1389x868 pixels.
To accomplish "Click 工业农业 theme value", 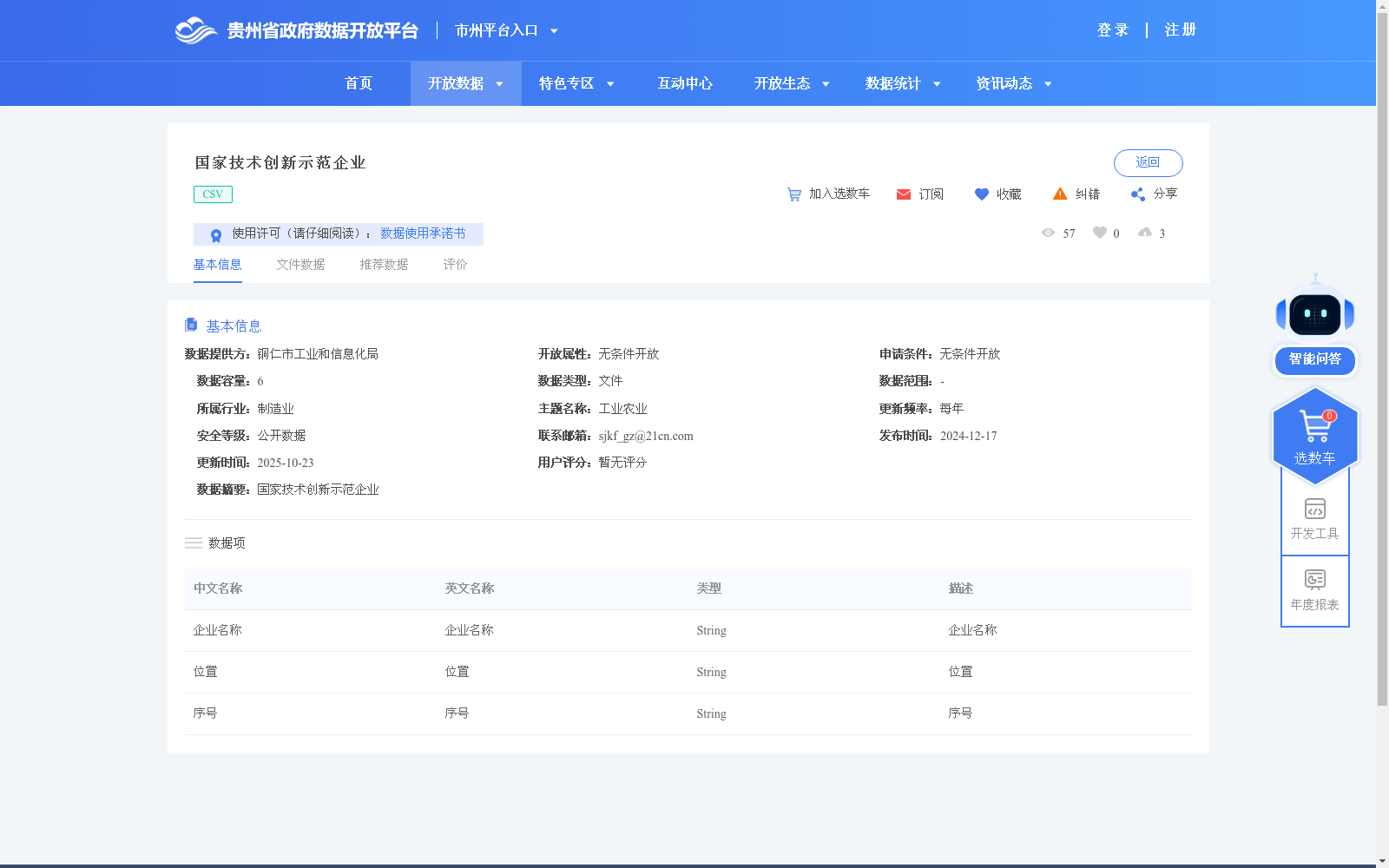I will [623, 409].
